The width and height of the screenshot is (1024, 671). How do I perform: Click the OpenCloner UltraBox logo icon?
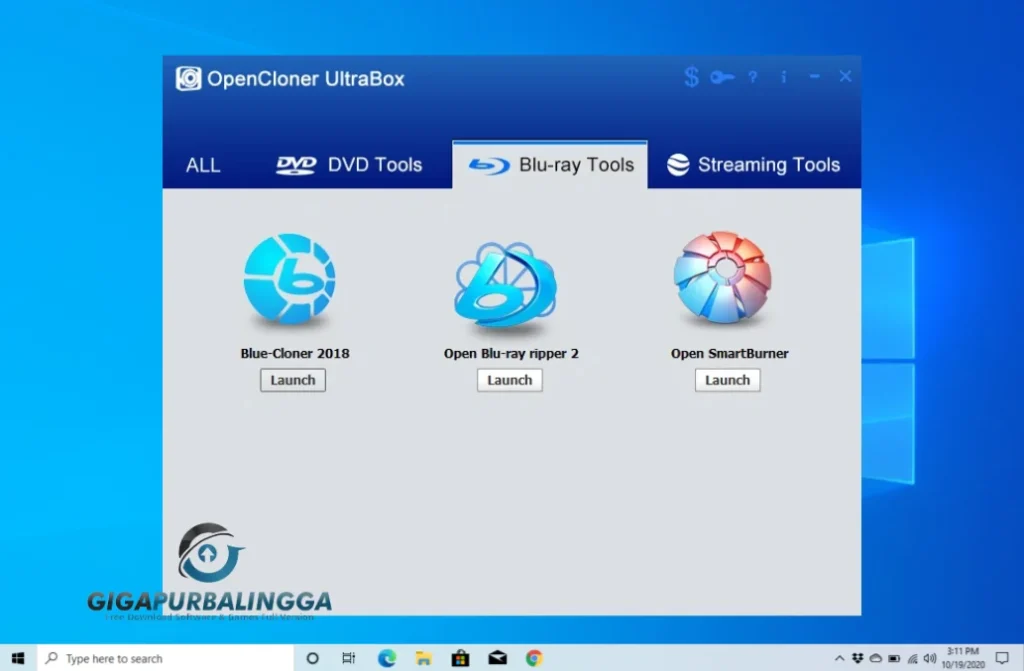pyautogui.click(x=188, y=79)
